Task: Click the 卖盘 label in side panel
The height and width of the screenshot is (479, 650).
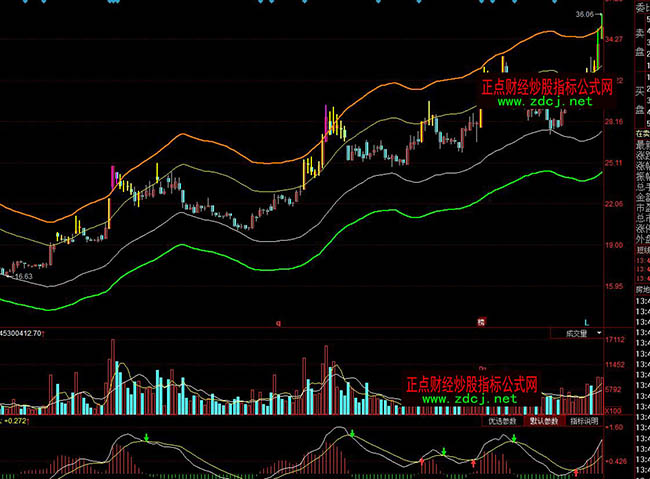Action: coord(639,41)
